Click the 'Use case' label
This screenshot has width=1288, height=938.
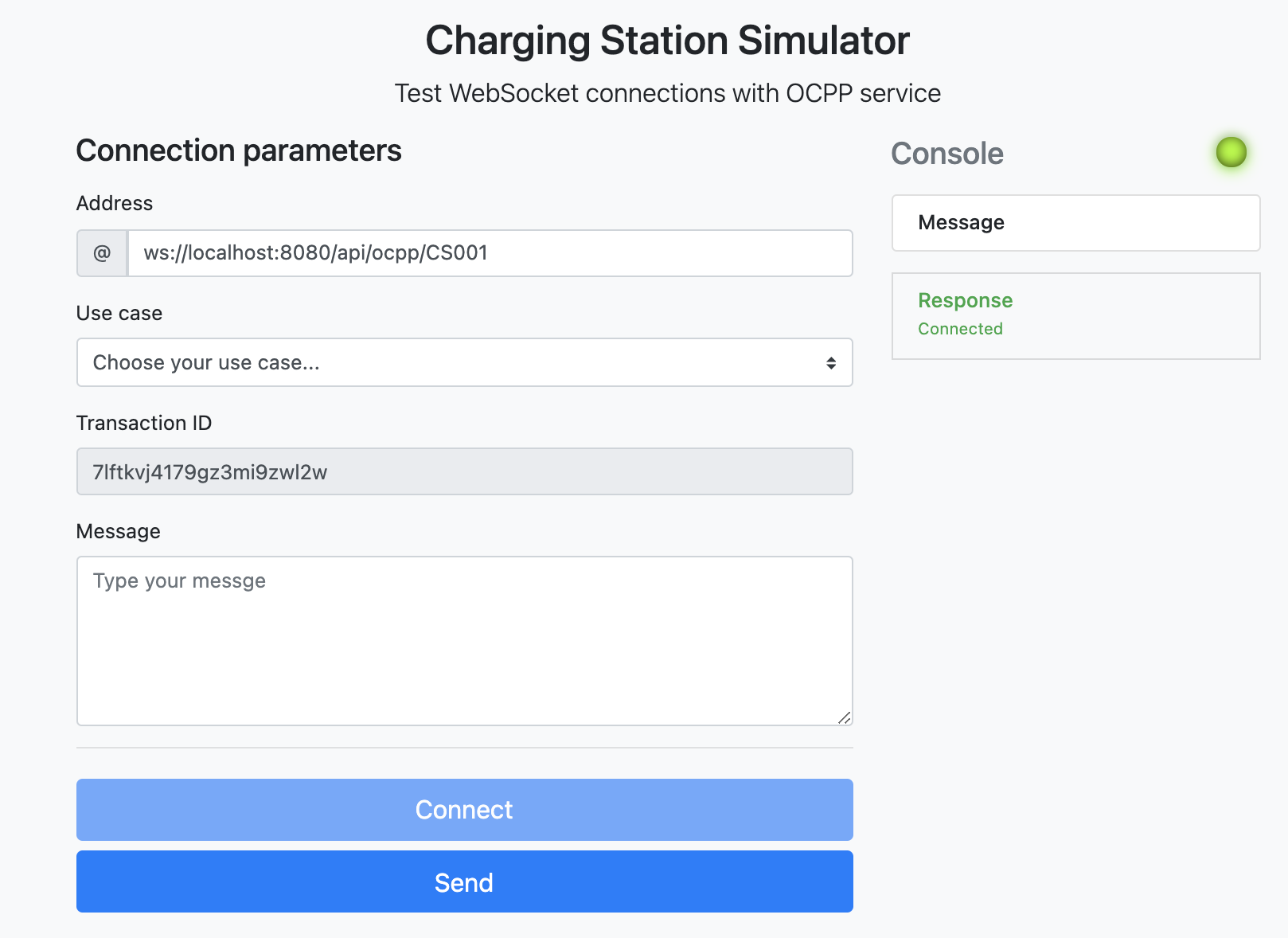coord(119,313)
